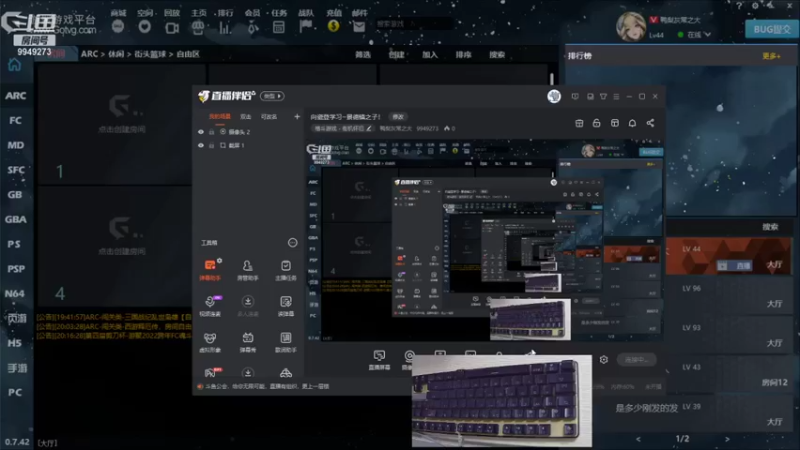
Task: Open the 排序 sort option
Action: (x=463, y=55)
